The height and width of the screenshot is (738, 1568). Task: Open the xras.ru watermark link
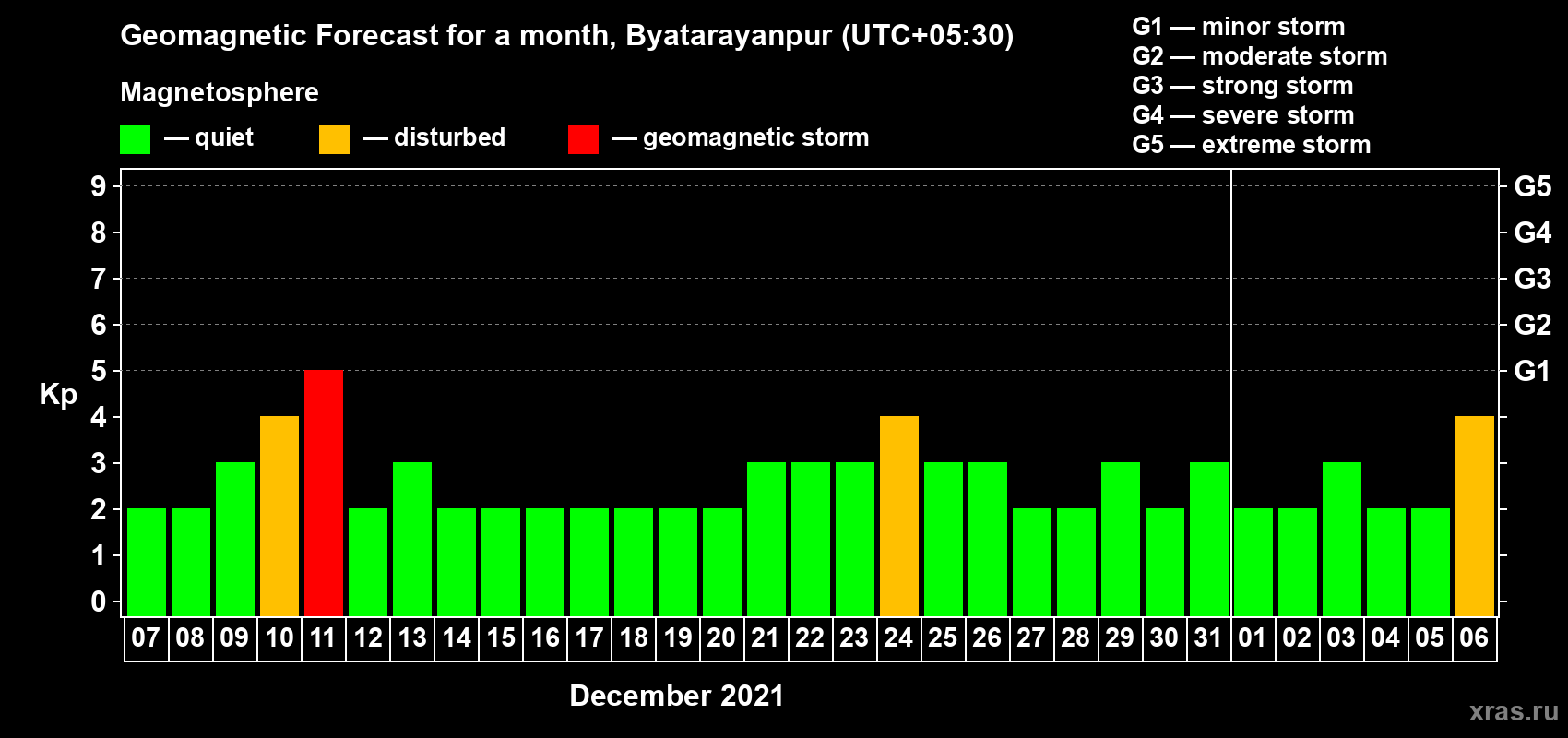[x=1514, y=711]
